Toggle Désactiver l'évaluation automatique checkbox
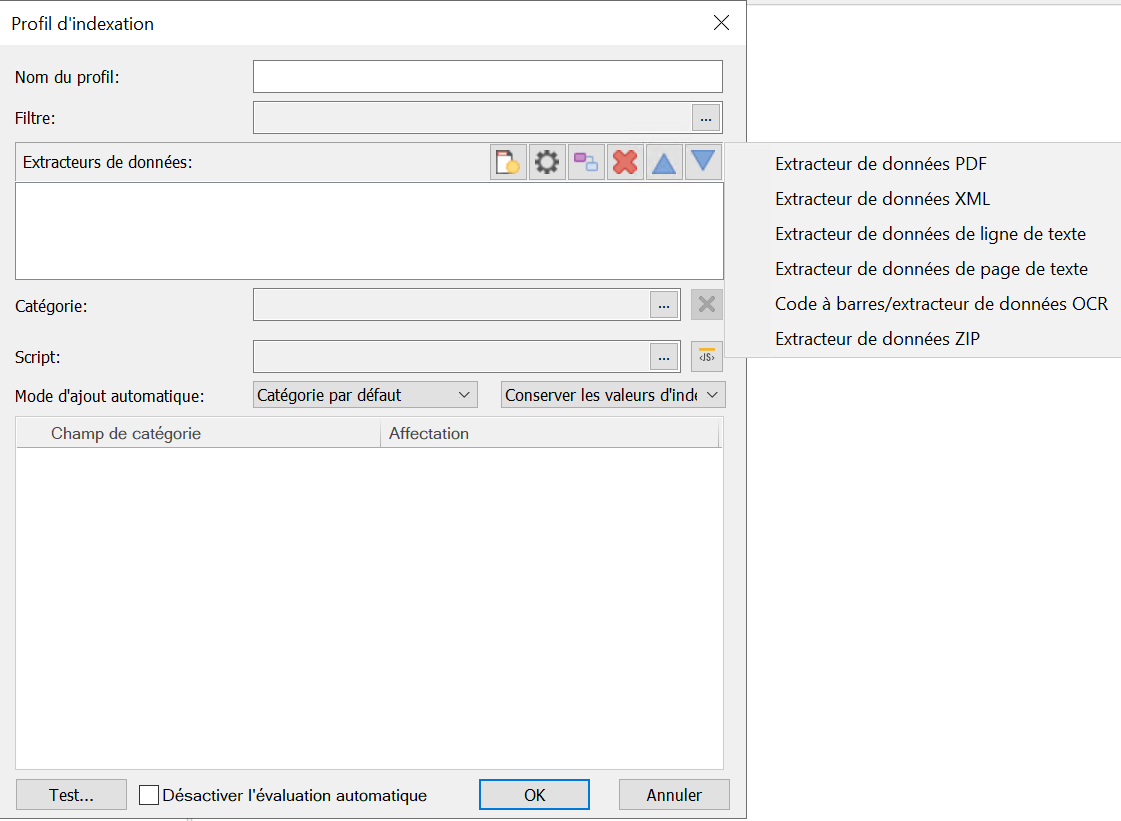 149,795
